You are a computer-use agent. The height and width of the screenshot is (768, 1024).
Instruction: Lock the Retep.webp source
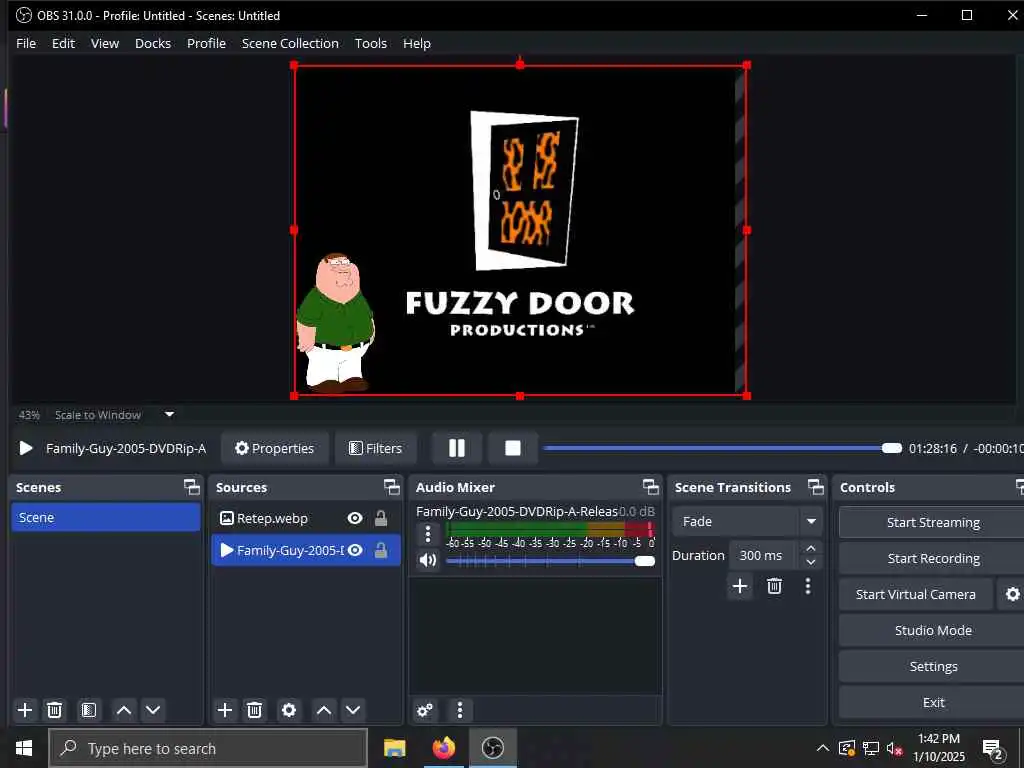pos(381,518)
